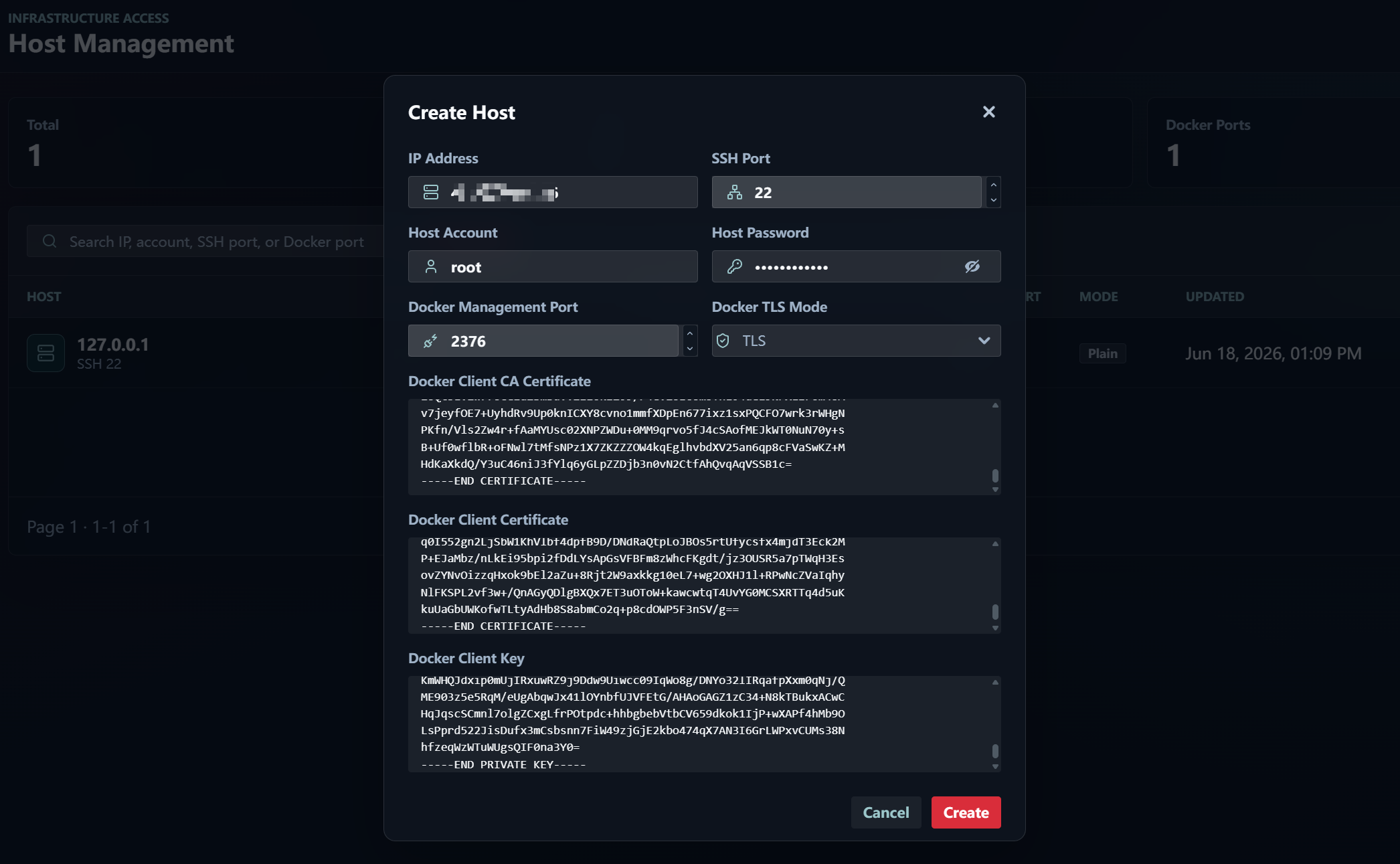This screenshot has width=1400, height=864.
Task: Click the red Create button
Action: (x=966, y=812)
